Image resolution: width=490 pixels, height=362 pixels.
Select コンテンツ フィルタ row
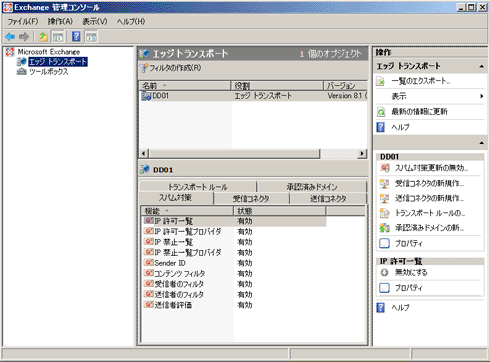[x=234, y=274]
